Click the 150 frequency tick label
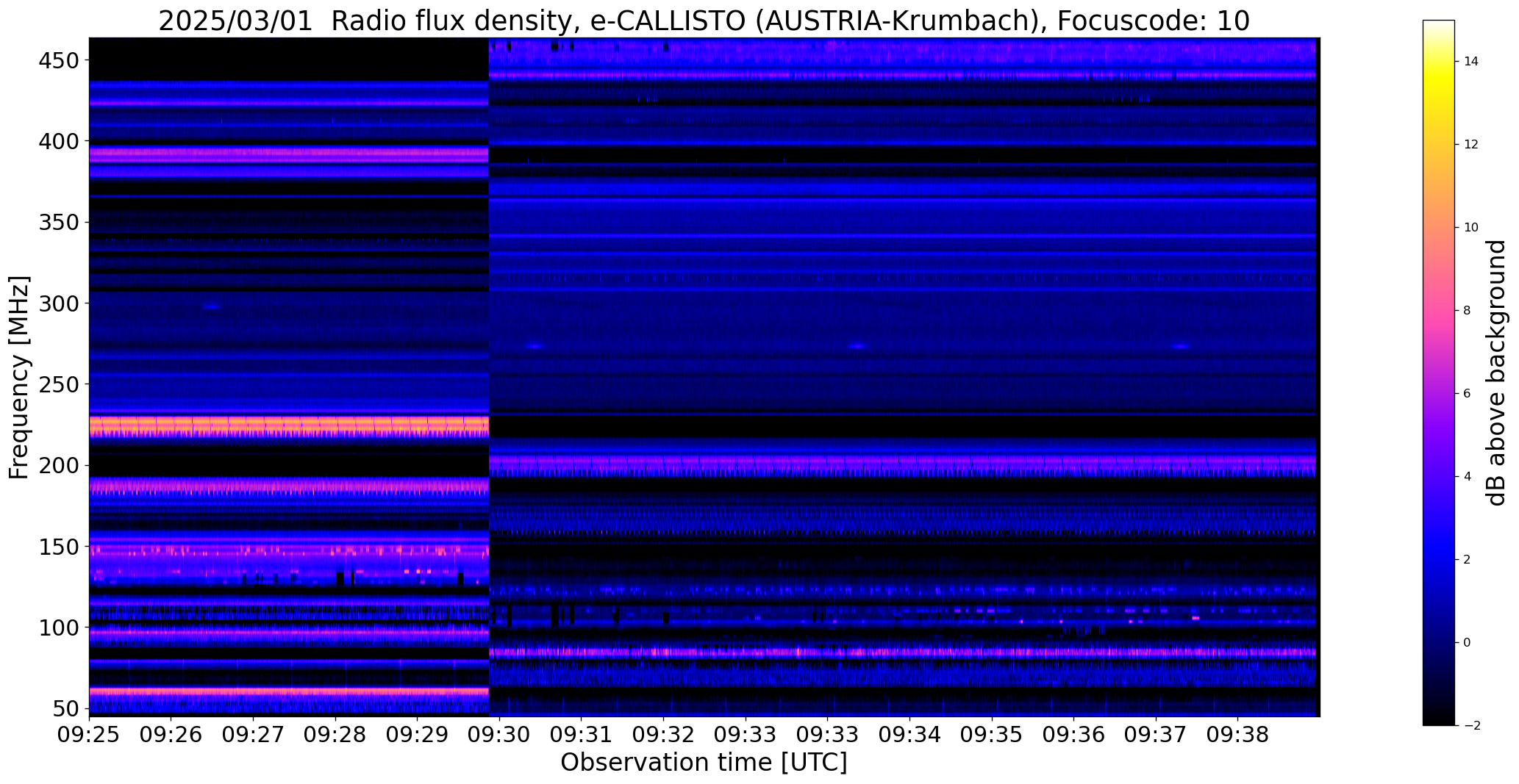1519x784 pixels. [59, 547]
